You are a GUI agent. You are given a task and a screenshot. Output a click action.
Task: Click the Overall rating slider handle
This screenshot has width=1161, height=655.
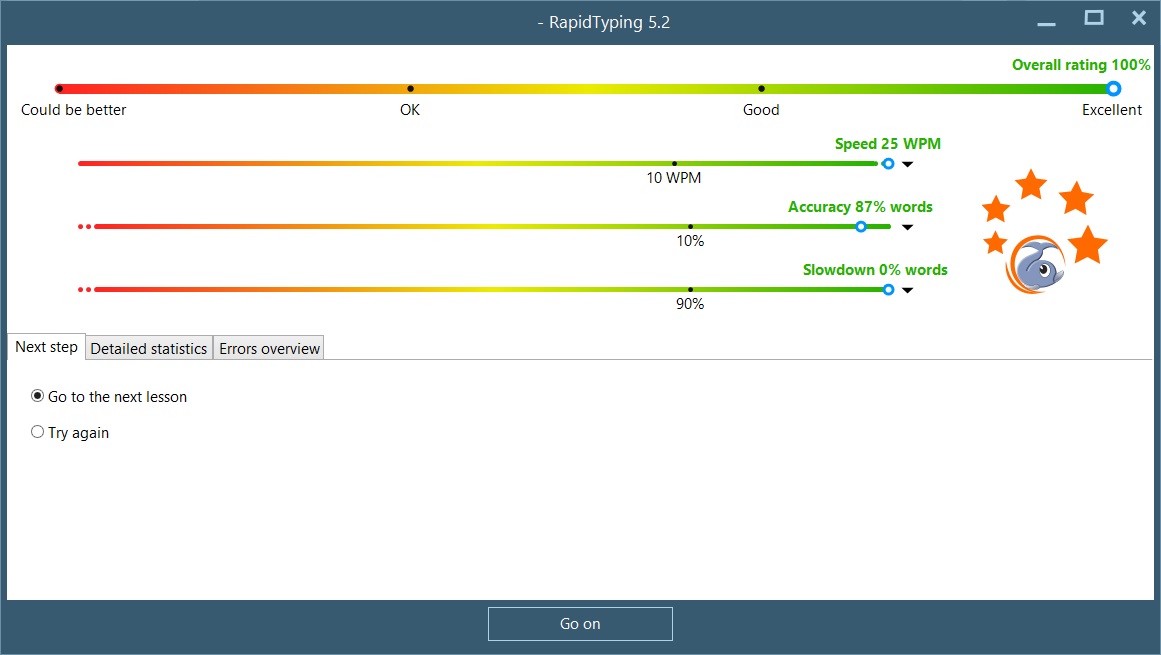[1113, 89]
